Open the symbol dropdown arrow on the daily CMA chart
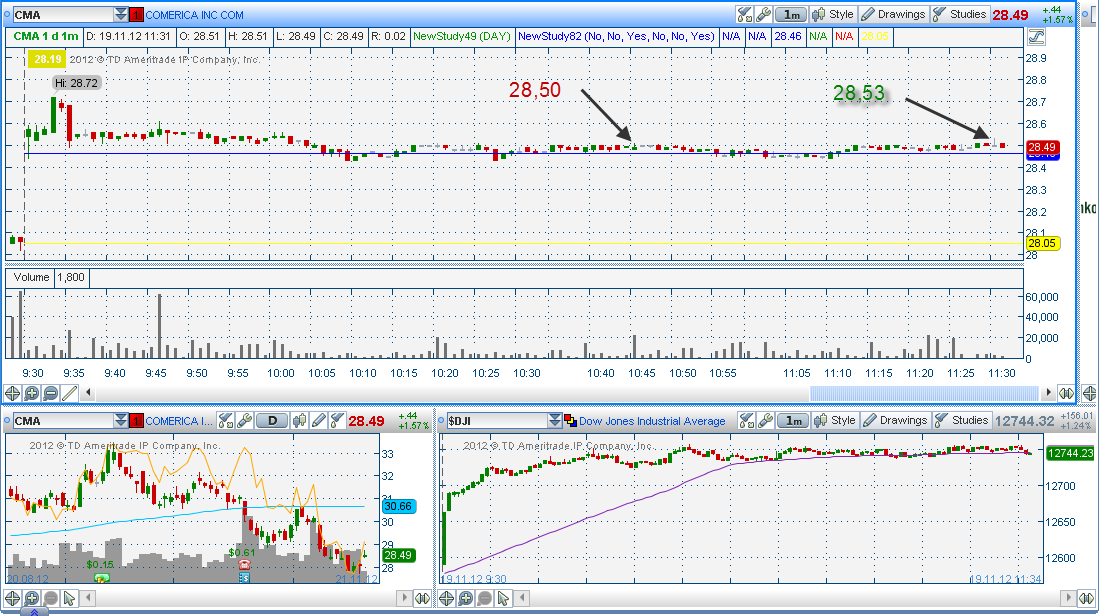 [x=121, y=420]
